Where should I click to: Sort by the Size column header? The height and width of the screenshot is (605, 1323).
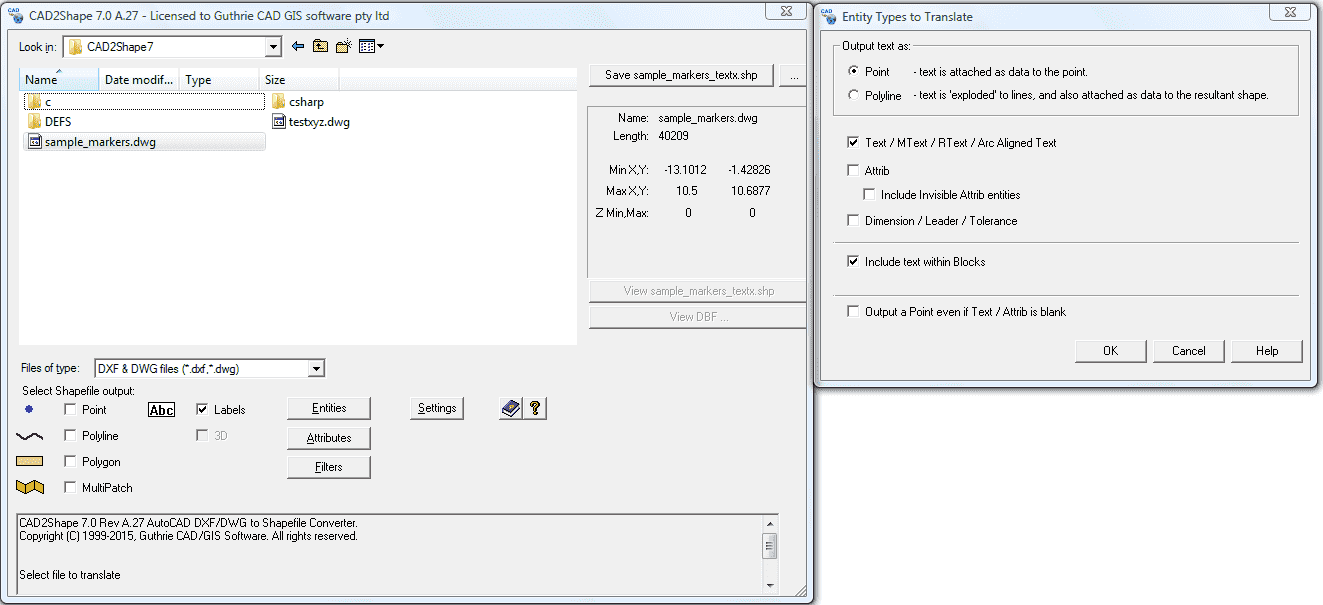[x=299, y=80]
